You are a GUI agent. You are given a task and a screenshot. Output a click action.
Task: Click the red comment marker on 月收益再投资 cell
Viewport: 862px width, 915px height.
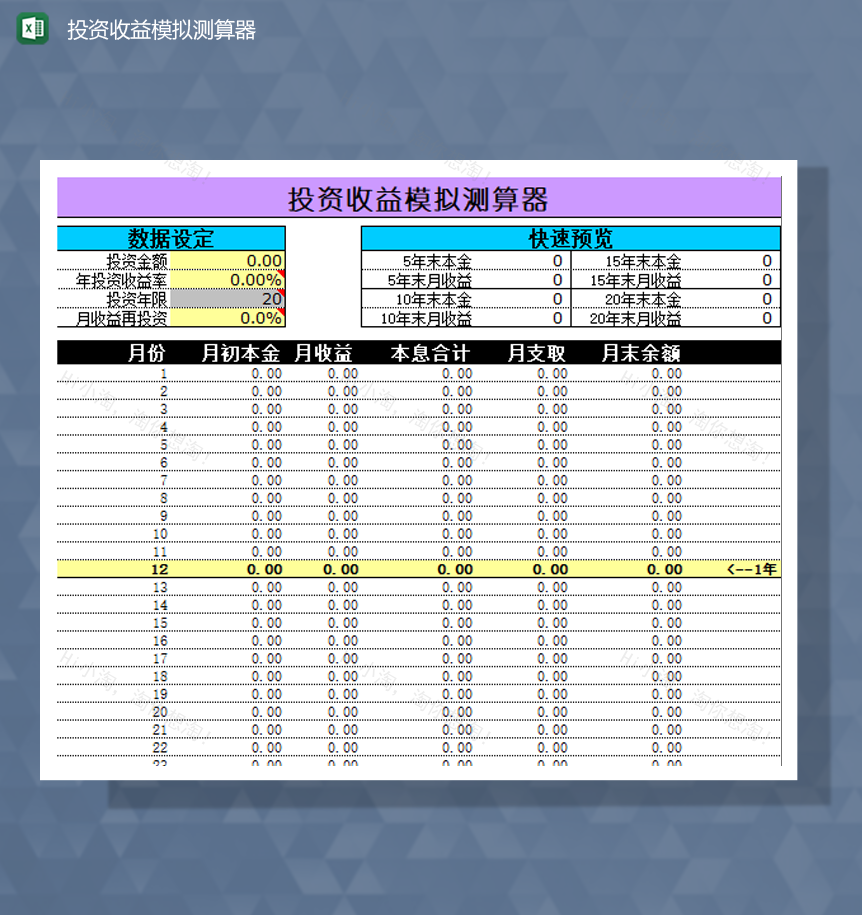[x=281, y=318]
